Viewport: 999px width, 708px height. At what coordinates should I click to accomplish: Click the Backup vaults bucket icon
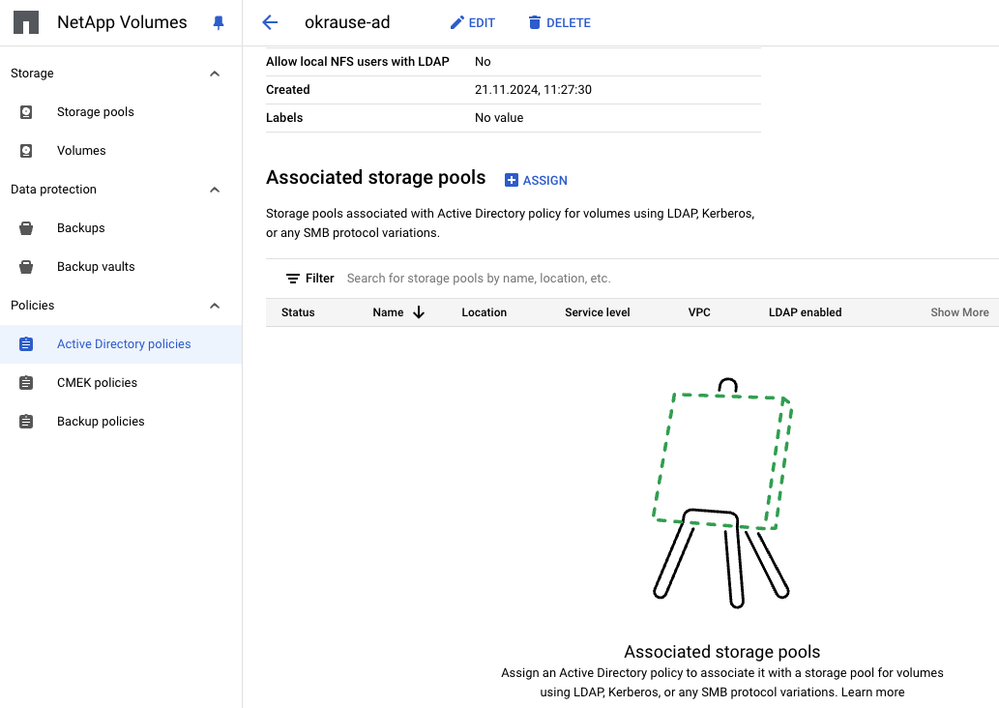pyautogui.click(x=26, y=267)
